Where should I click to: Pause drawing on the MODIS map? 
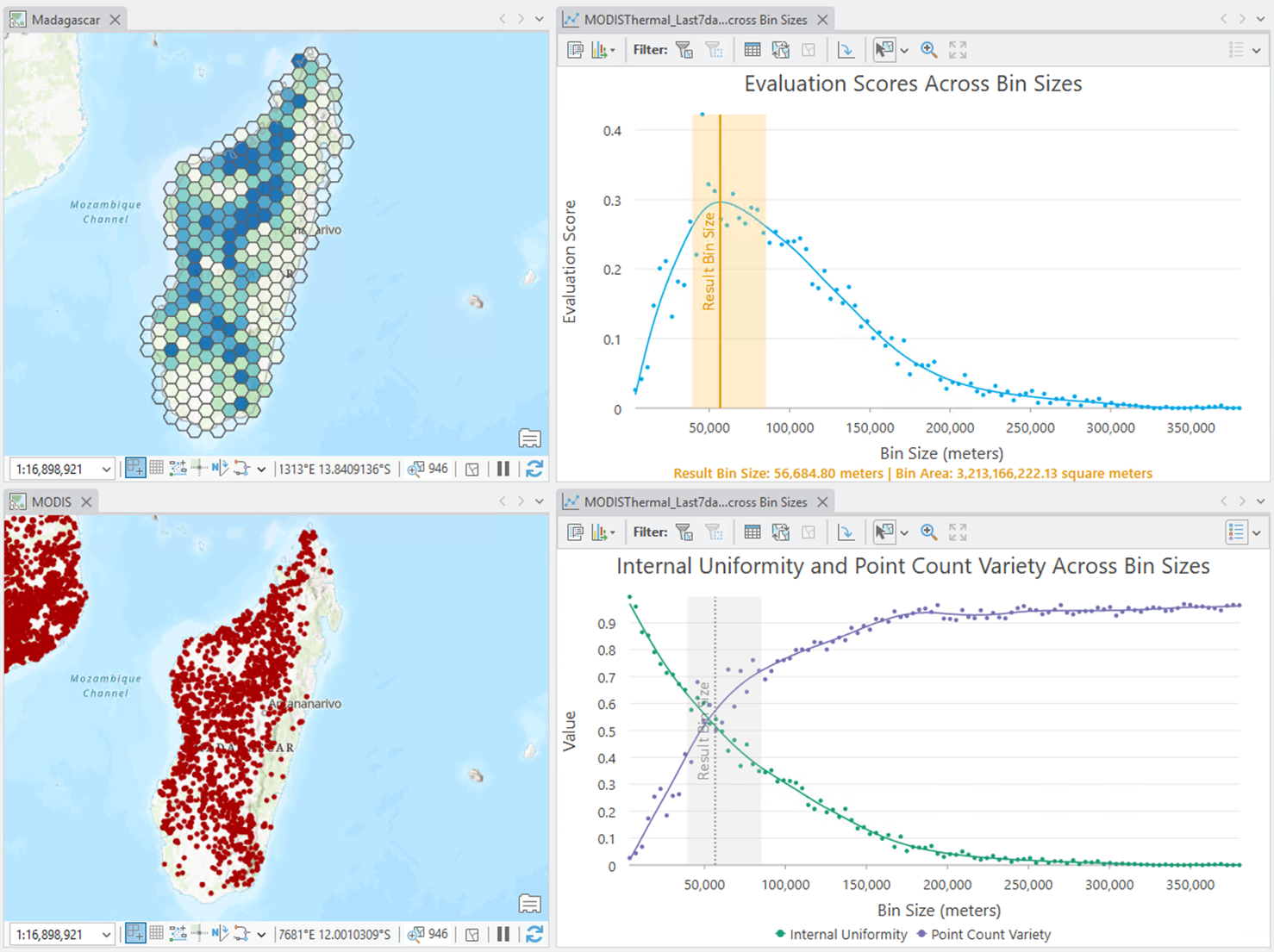click(x=503, y=933)
